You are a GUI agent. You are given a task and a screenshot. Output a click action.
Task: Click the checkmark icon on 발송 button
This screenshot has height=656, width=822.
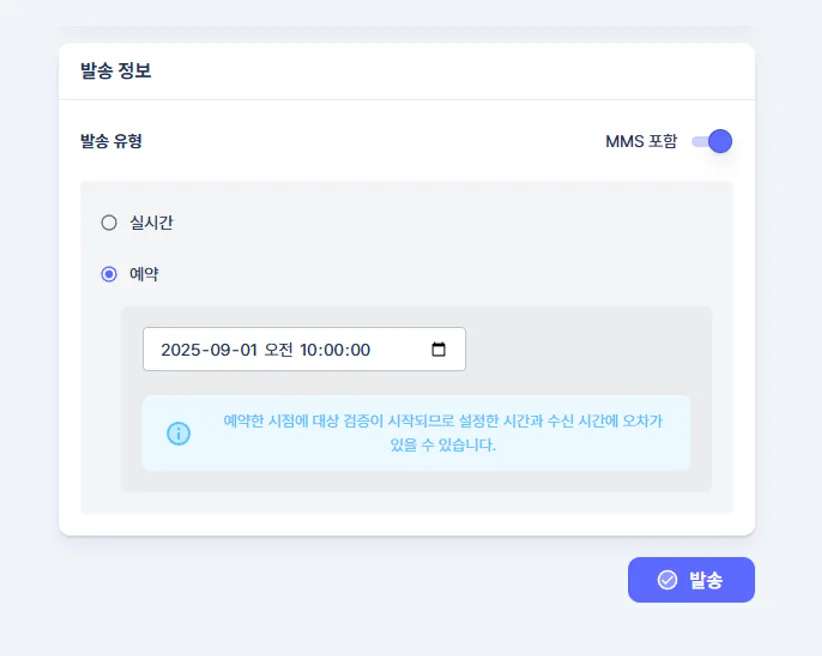(x=667, y=580)
